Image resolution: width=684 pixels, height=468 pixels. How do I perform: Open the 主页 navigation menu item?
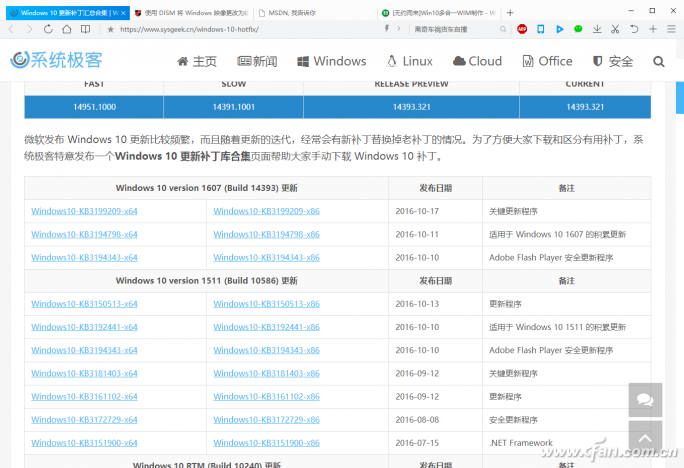tap(197, 61)
